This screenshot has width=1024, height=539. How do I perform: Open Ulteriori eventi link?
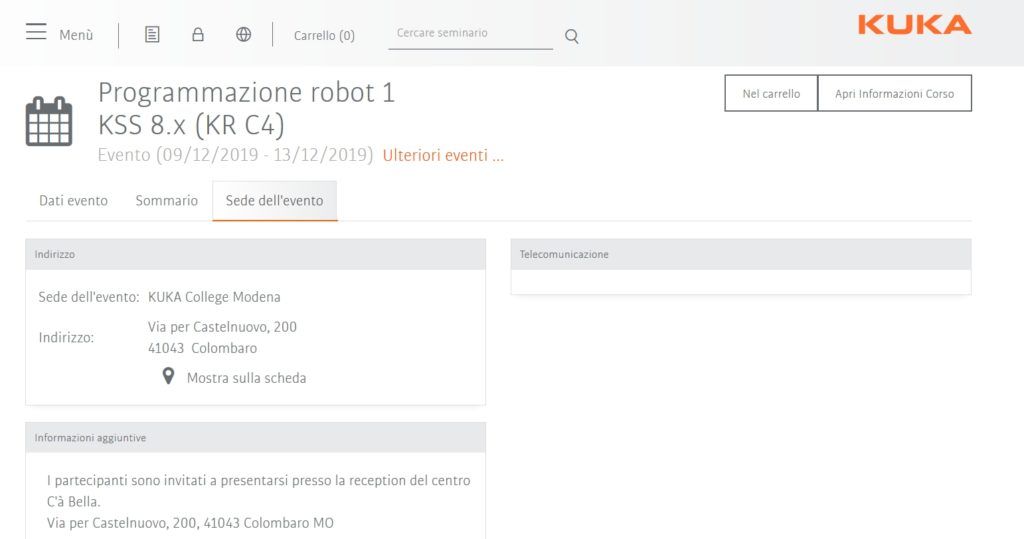(443, 155)
